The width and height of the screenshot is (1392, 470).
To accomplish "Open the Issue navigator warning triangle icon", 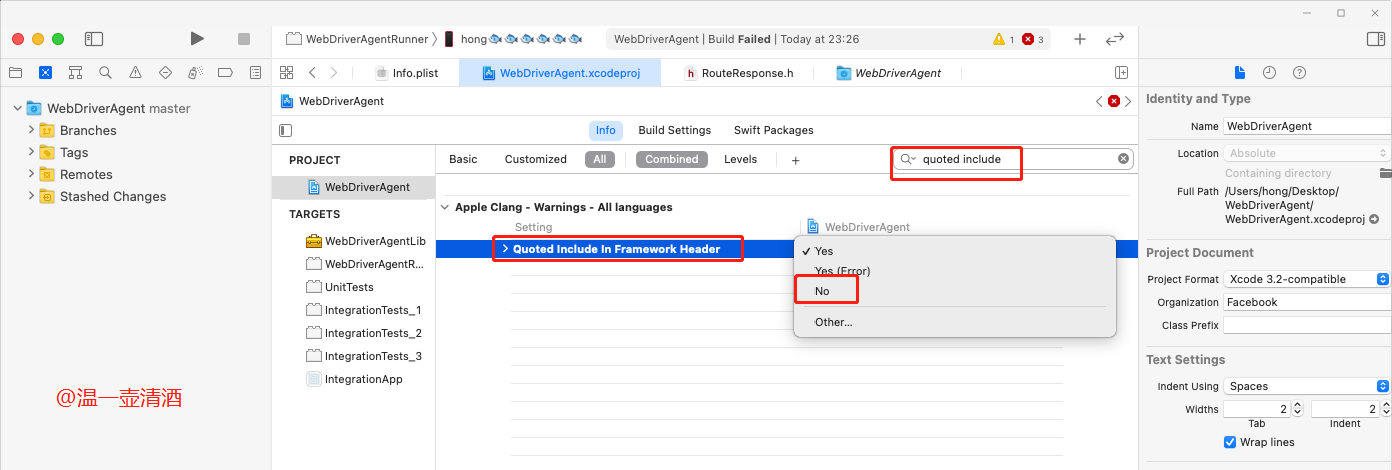I will click(x=135, y=73).
